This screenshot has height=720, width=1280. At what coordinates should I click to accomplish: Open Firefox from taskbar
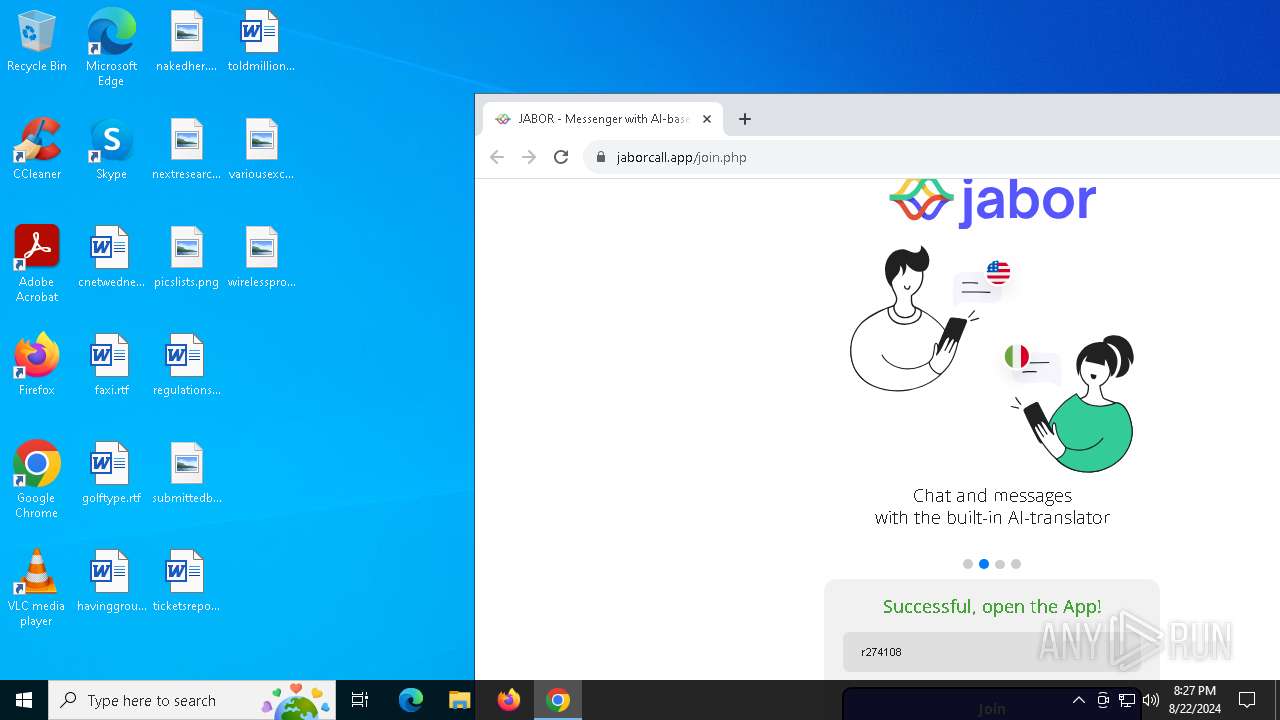(x=509, y=700)
